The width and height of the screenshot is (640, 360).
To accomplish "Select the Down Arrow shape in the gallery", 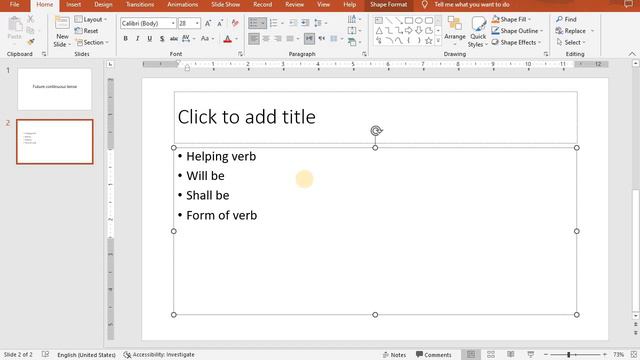I will point(419,31).
